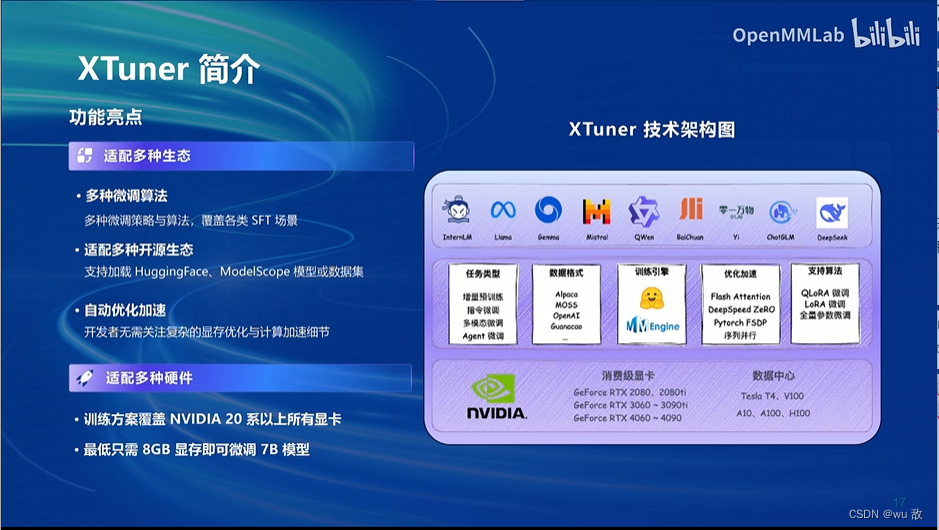The height and width of the screenshot is (530, 939).
Task: Click the rocket icon beside 适配多种硬件
Action: (84, 378)
